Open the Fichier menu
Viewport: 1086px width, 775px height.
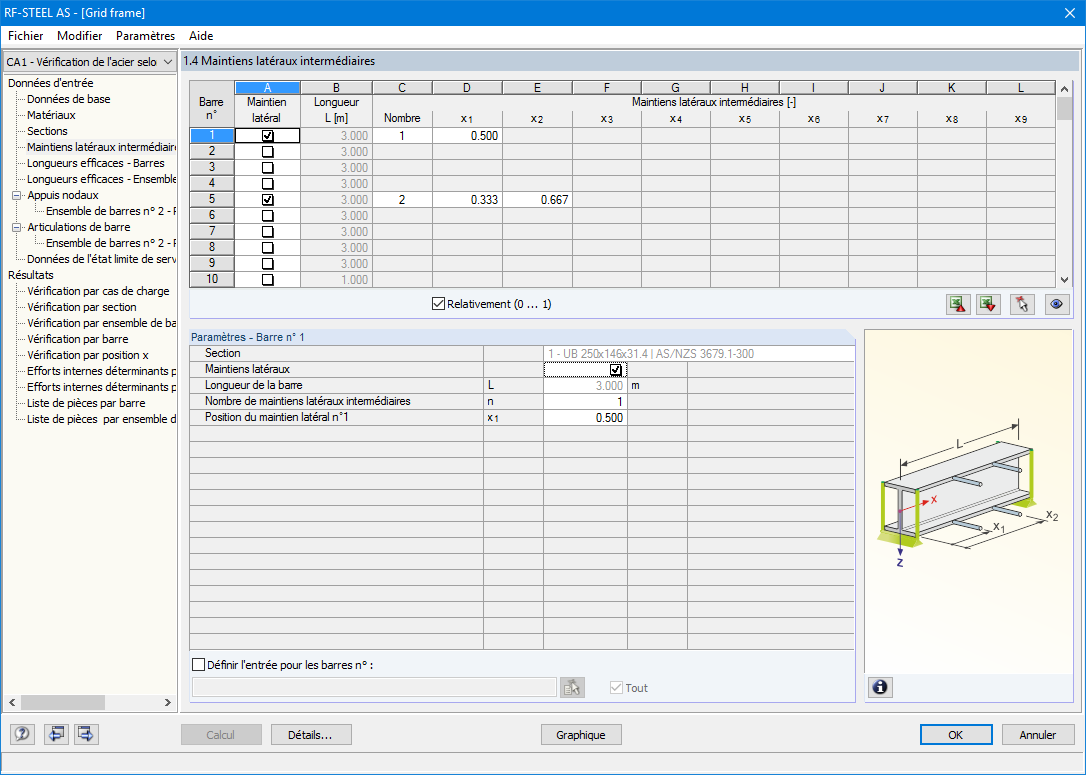click(x=26, y=36)
